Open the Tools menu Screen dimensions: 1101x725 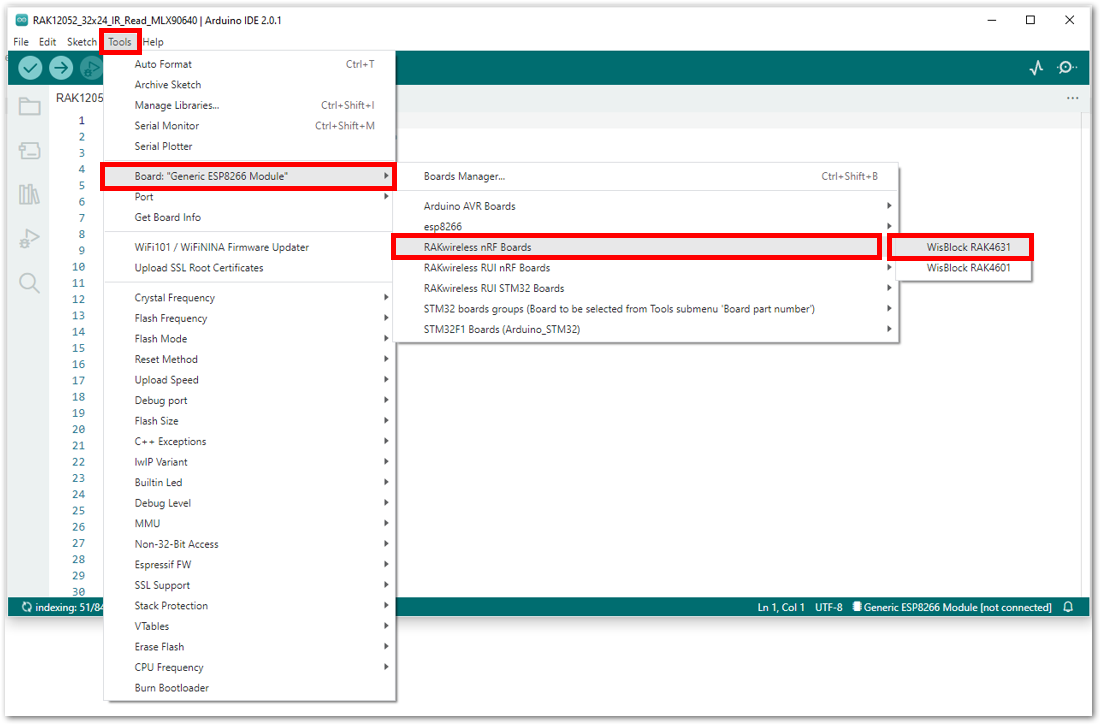[x=120, y=41]
